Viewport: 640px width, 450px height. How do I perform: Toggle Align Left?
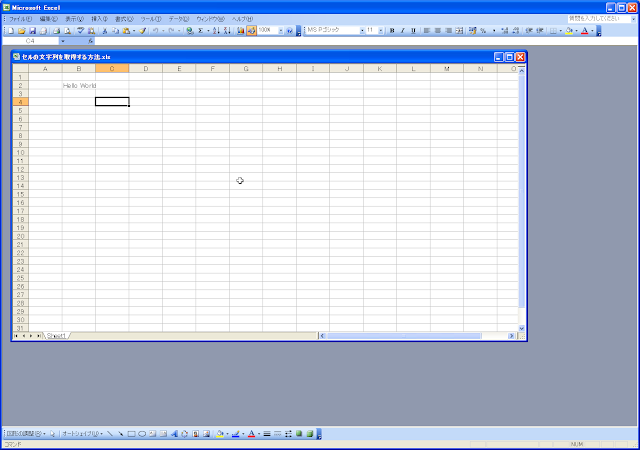(x=427, y=31)
